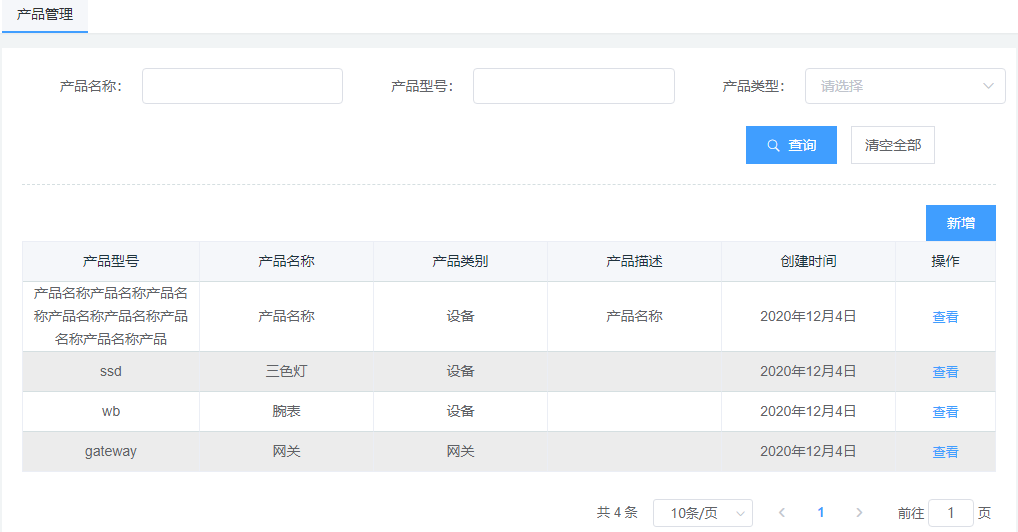The image size is (1018, 532).
Task: Go to next page arrow
Action: (x=859, y=513)
